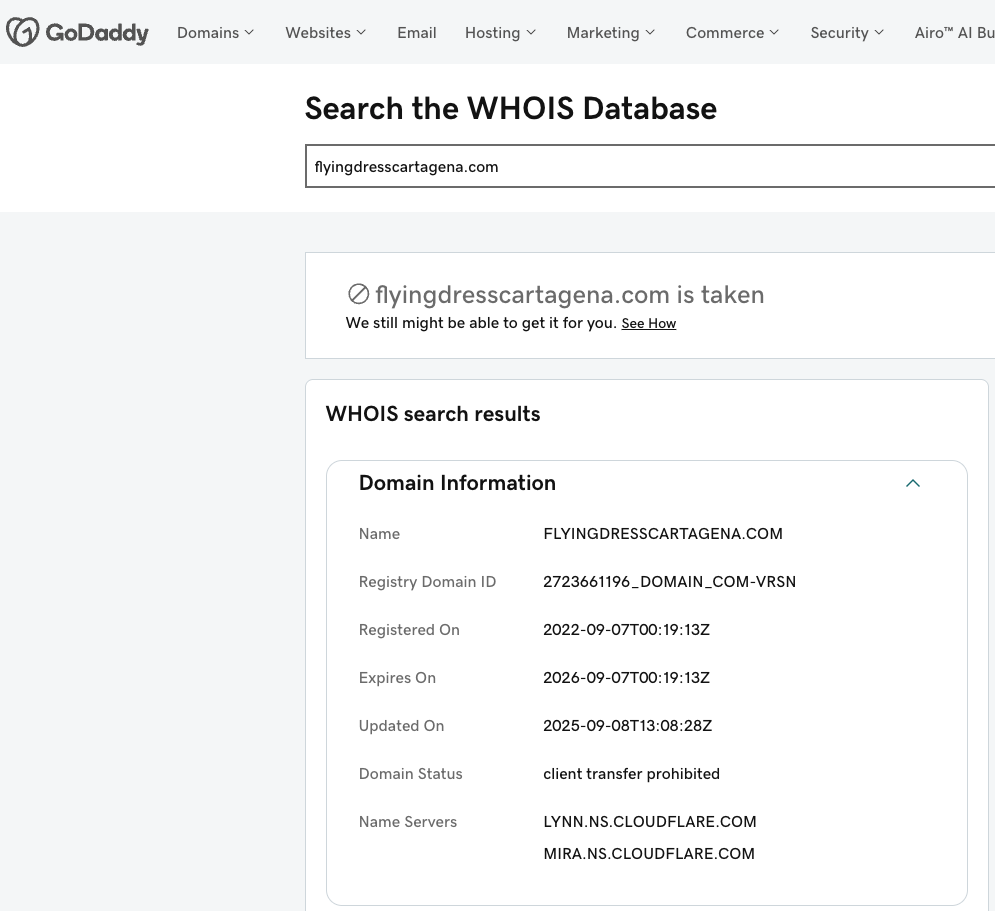Click the Search the WHOIS Database title
Image resolution: width=995 pixels, height=911 pixels.
coord(511,108)
